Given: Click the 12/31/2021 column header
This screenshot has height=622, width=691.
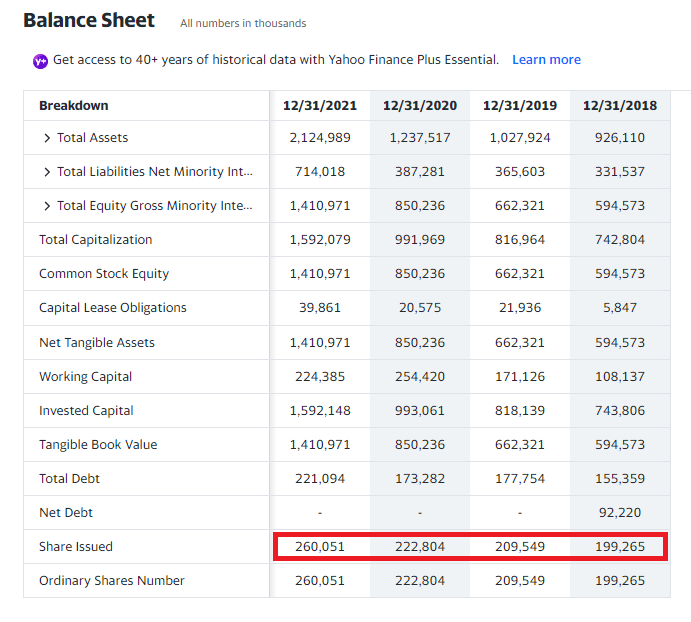Looking at the screenshot, I should coord(320,106).
